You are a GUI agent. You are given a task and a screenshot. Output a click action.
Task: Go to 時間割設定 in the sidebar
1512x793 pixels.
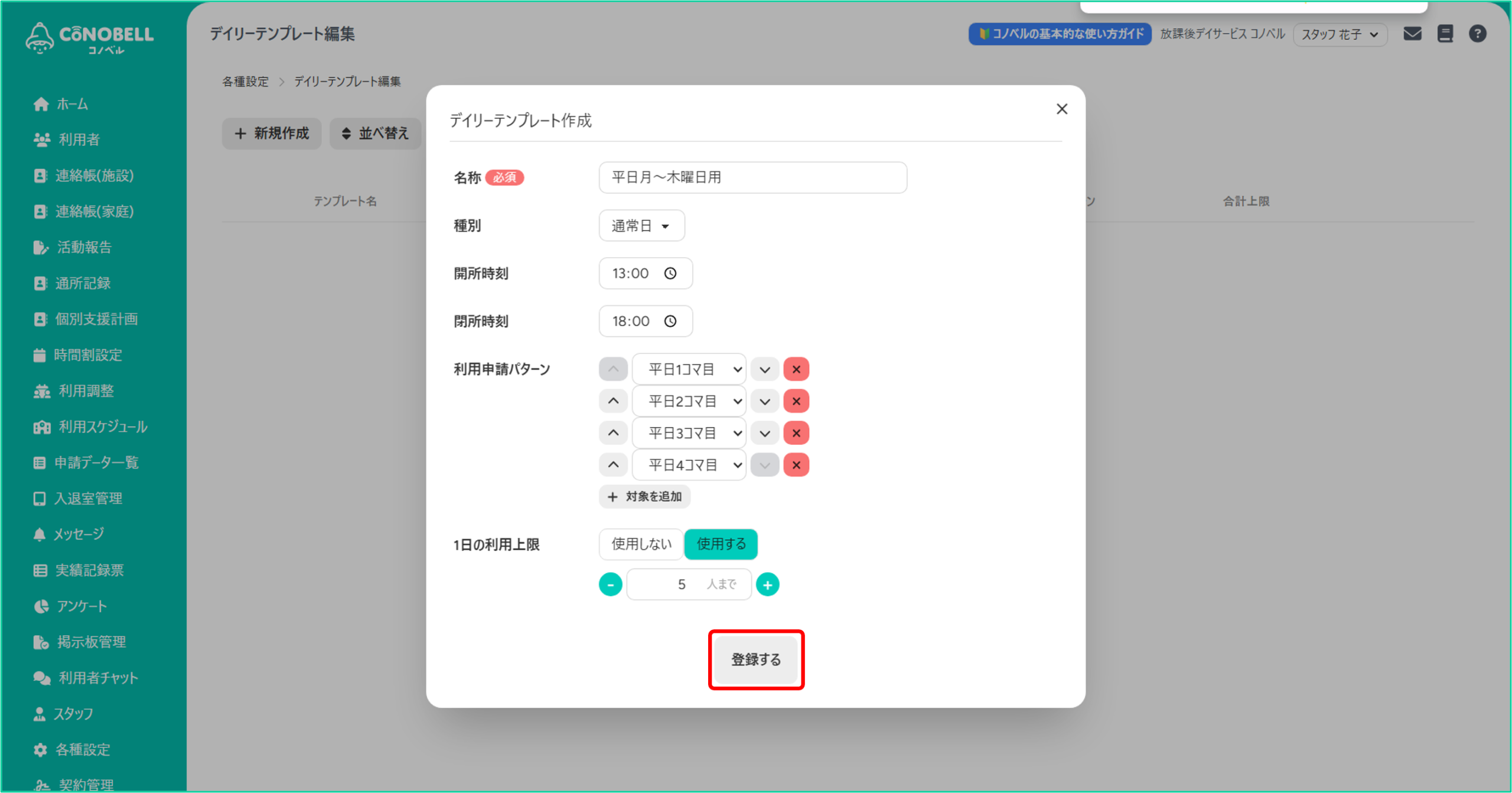point(87,355)
